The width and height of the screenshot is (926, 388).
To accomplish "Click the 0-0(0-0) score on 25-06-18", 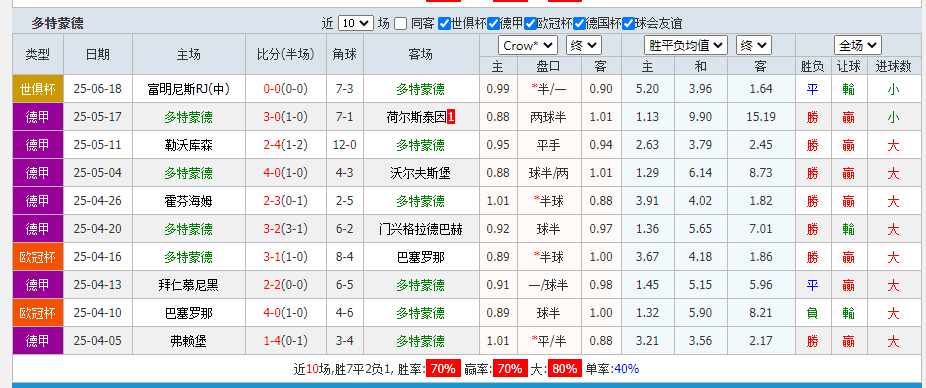I will click(x=285, y=89).
